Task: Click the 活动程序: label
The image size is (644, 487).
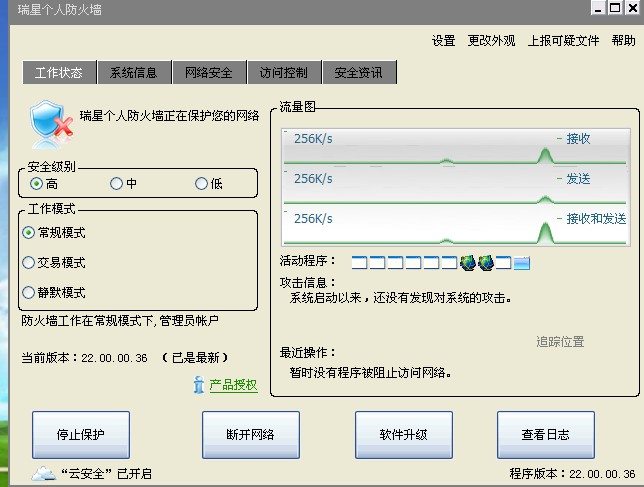Action: point(308,261)
